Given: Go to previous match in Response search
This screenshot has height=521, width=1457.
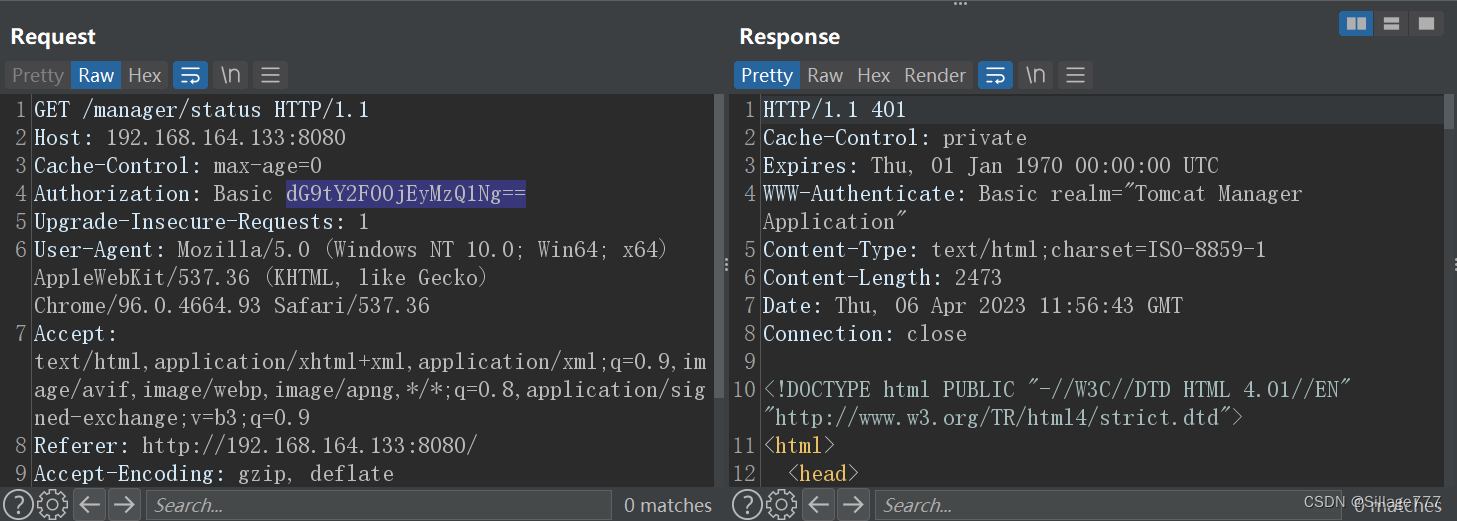Looking at the screenshot, I should 819,505.
